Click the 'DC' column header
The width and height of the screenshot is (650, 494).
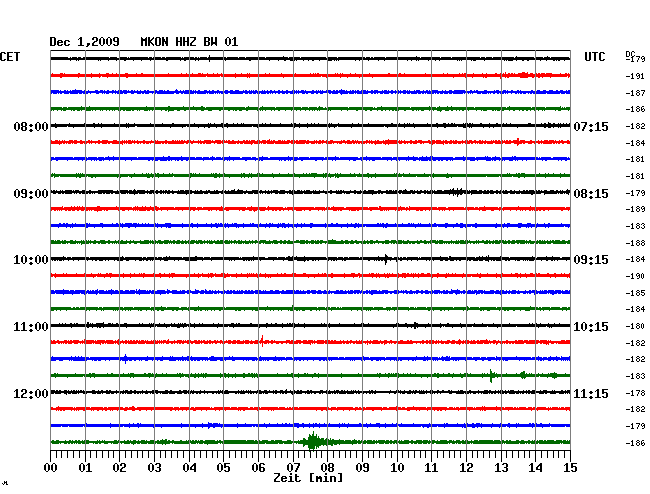(x=630, y=54)
